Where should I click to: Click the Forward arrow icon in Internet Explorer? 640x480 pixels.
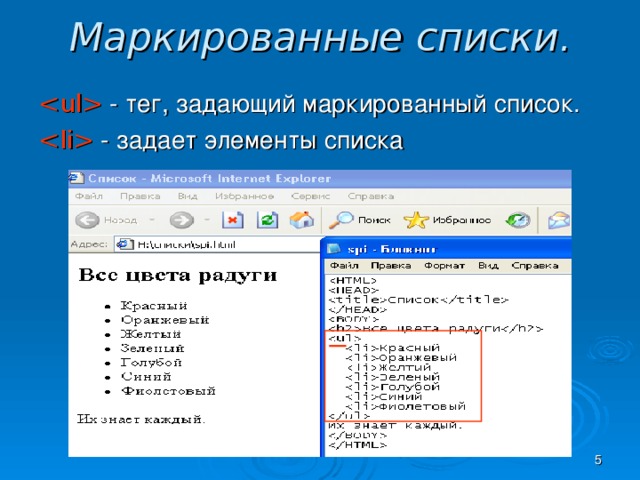click(182, 220)
